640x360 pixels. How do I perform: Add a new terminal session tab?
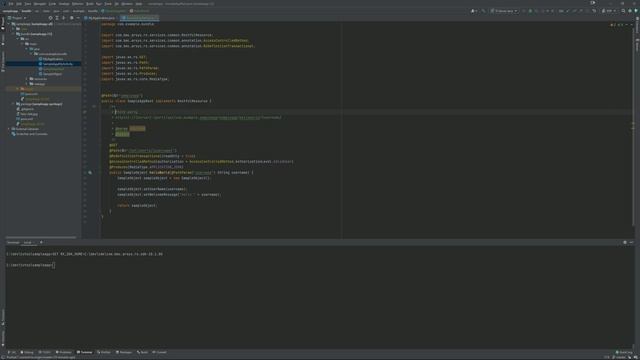[x=41, y=242]
